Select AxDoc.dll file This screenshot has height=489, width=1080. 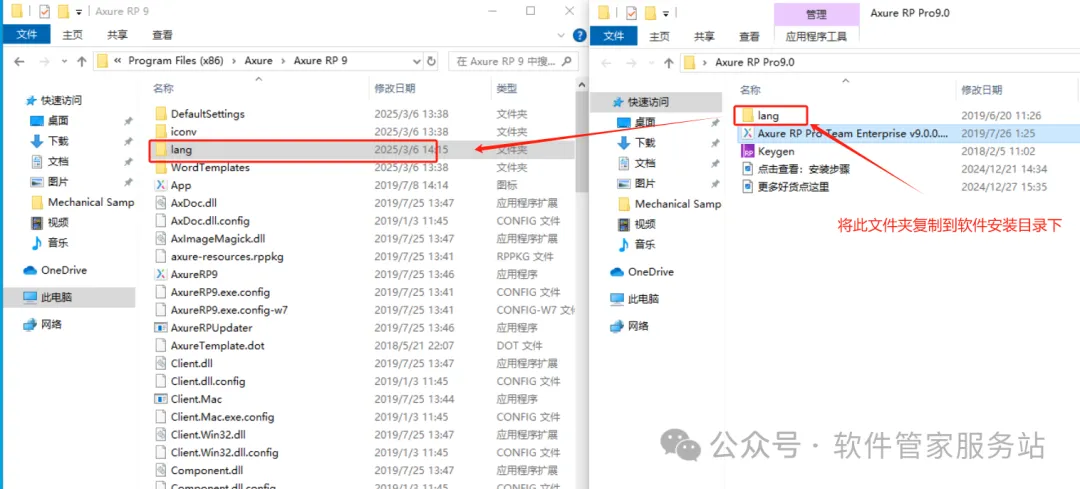(x=194, y=203)
